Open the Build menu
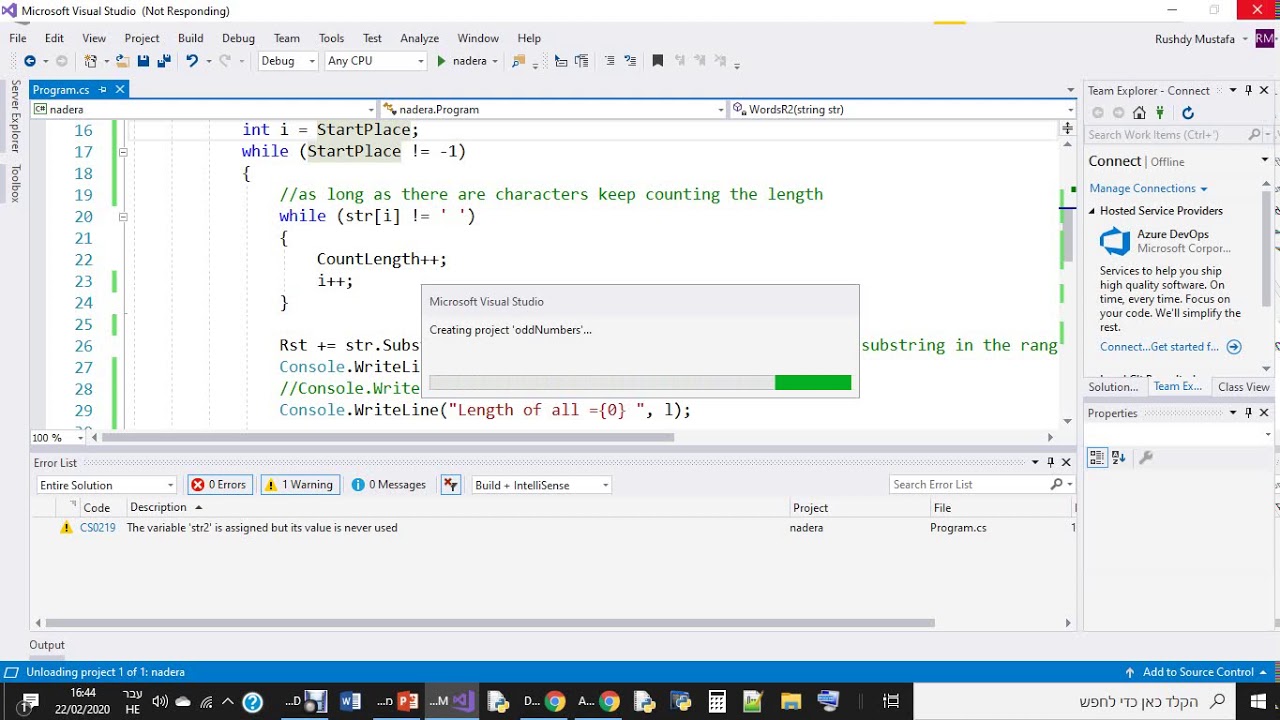1280x720 pixels. tap(190, 38)
